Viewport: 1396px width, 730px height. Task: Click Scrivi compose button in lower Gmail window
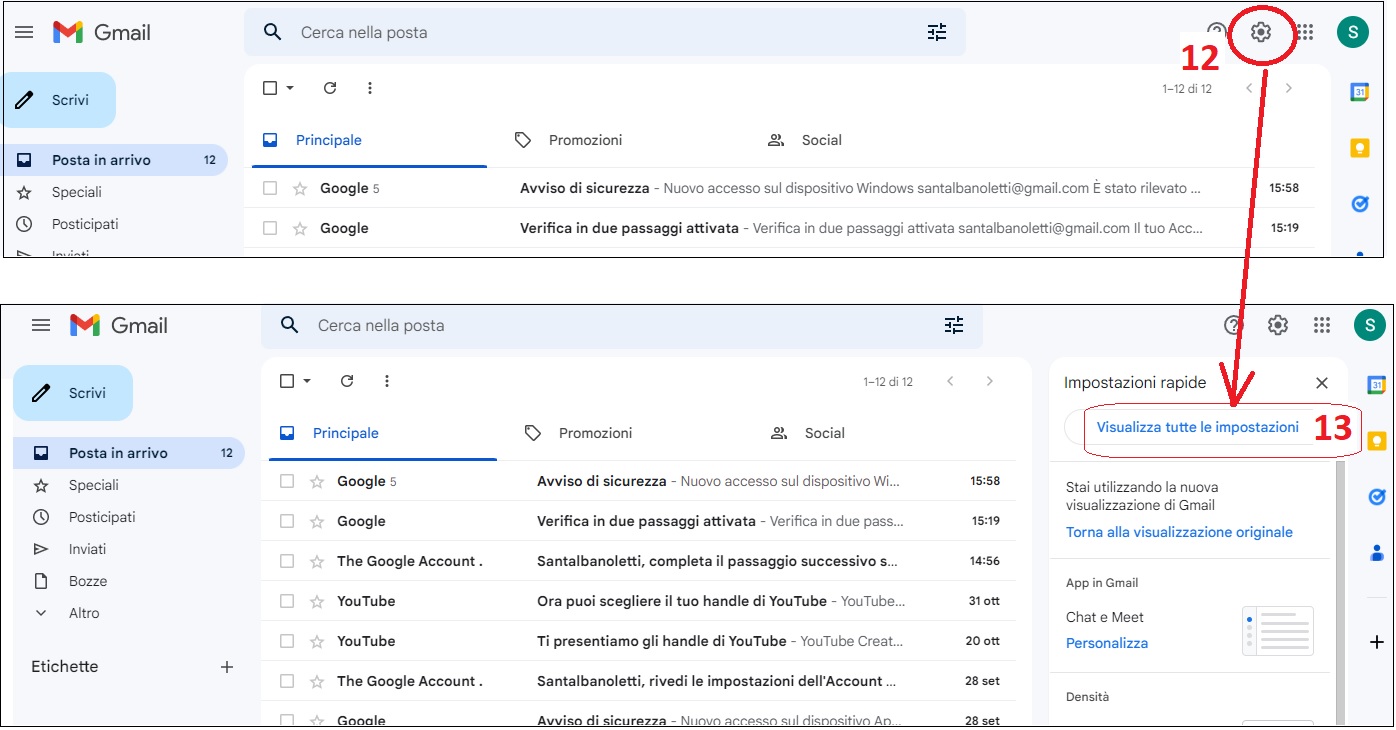73,393
